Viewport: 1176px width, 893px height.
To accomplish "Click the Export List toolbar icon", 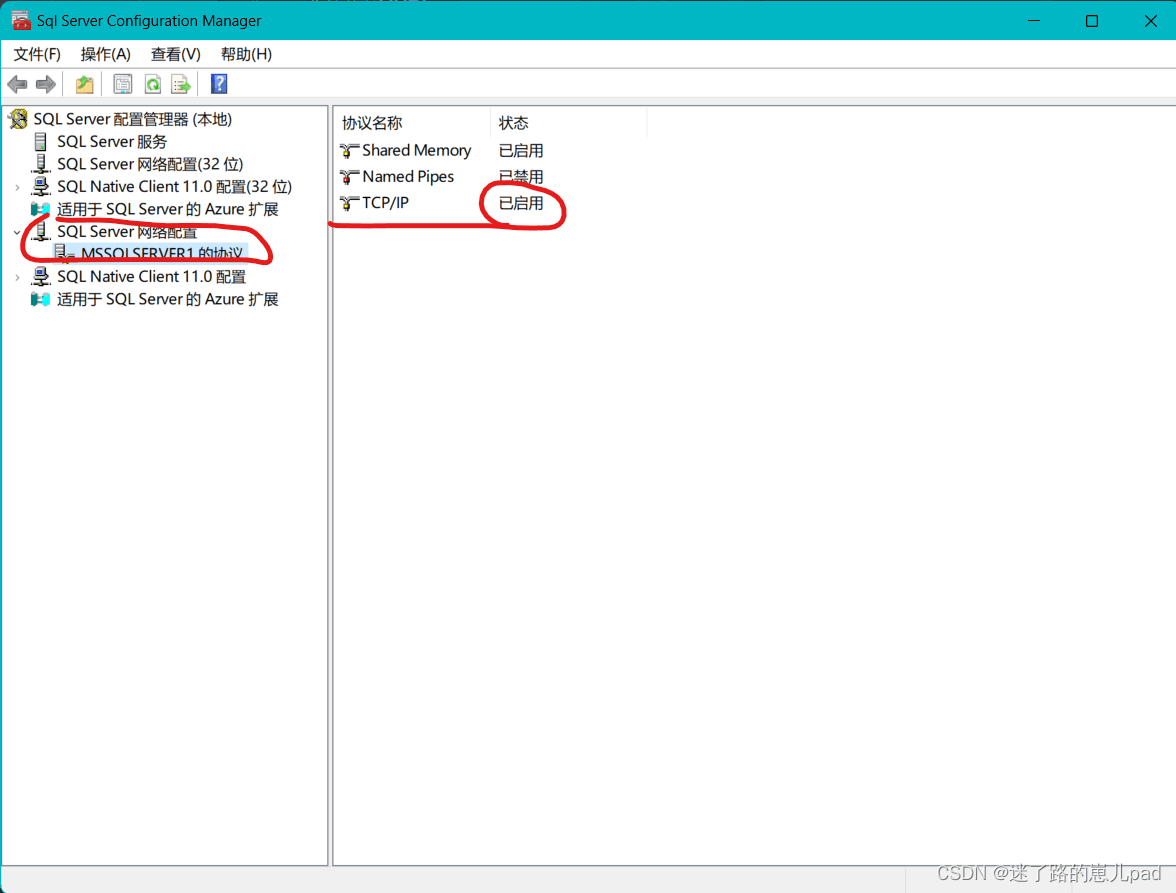I will 181,85.
